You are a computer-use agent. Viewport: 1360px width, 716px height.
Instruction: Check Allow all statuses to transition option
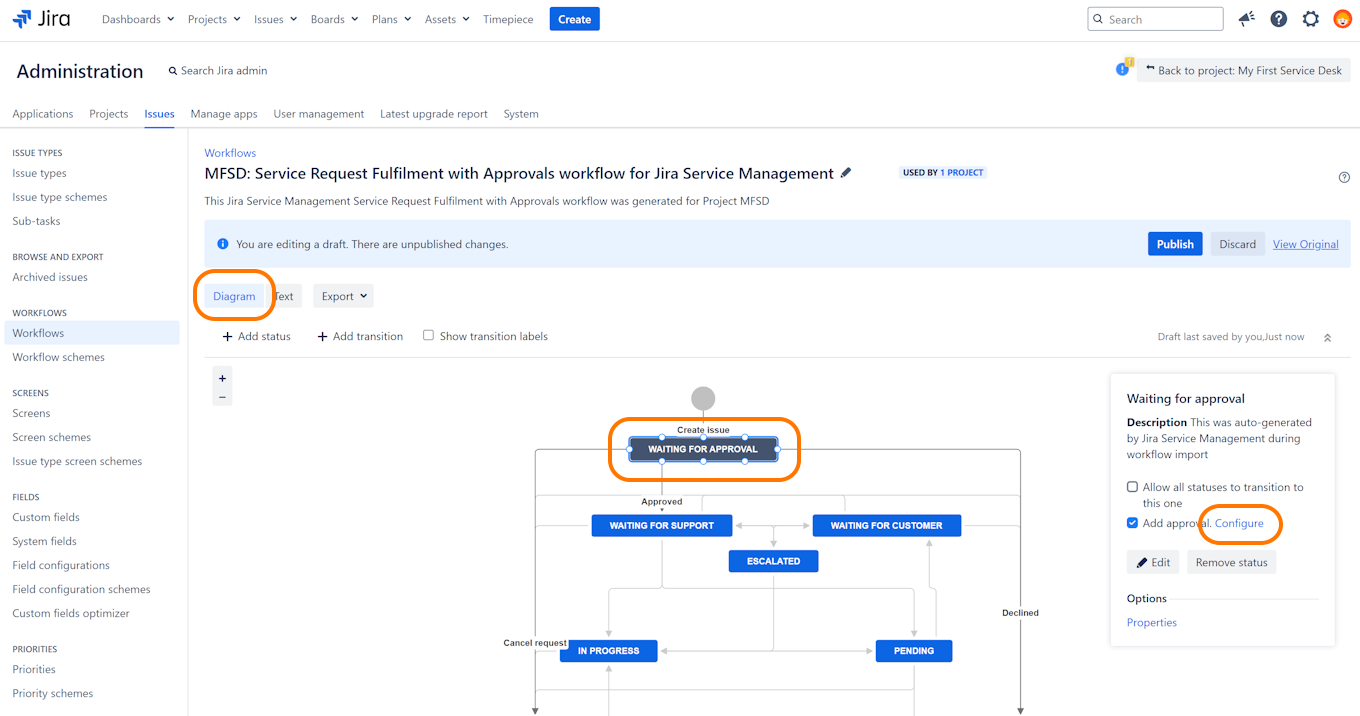tap(1132, 487)
